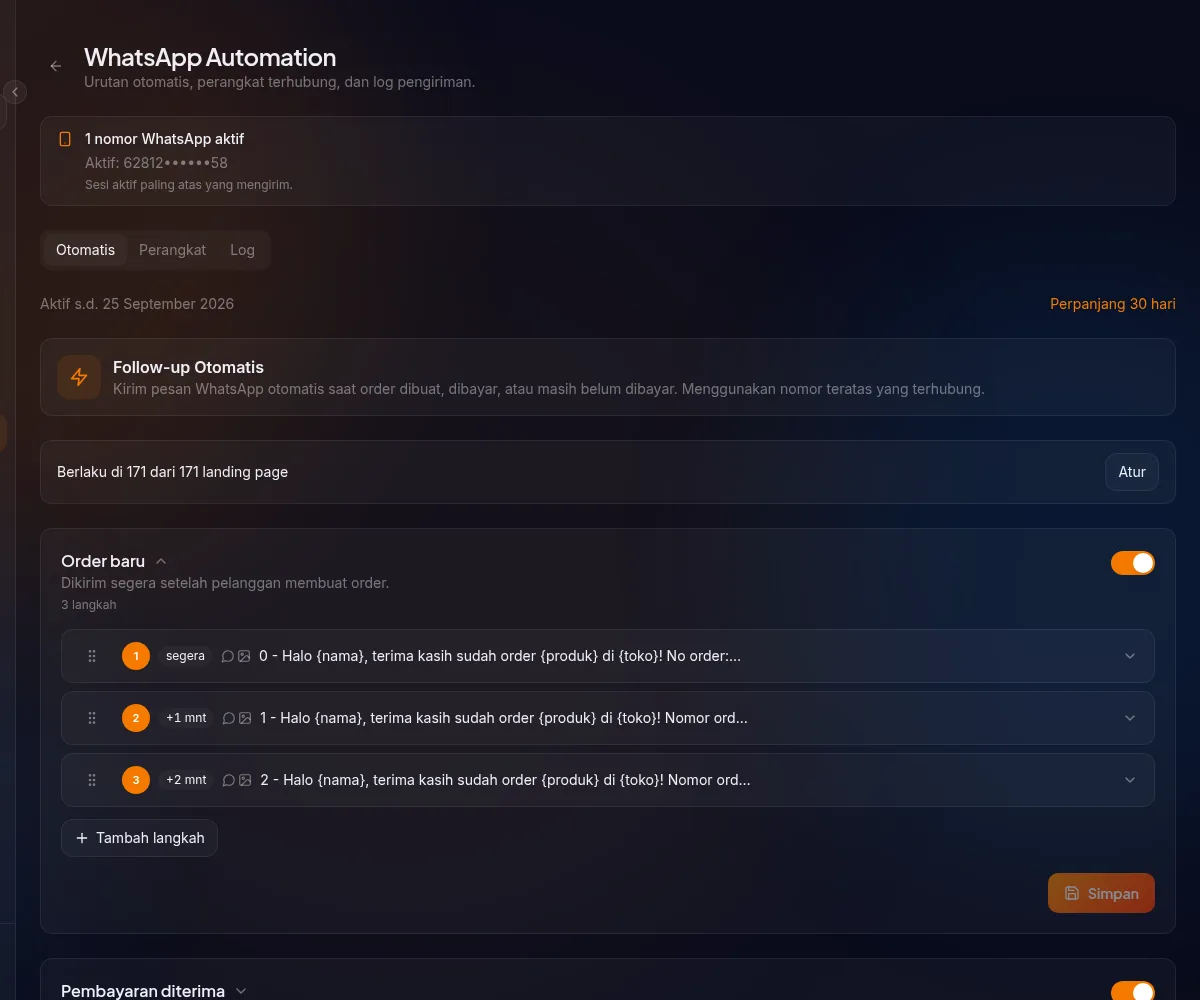Switch to the Perangkat tab
This screenshot has height=1000, width=1200.
click(x=172, y=250)
